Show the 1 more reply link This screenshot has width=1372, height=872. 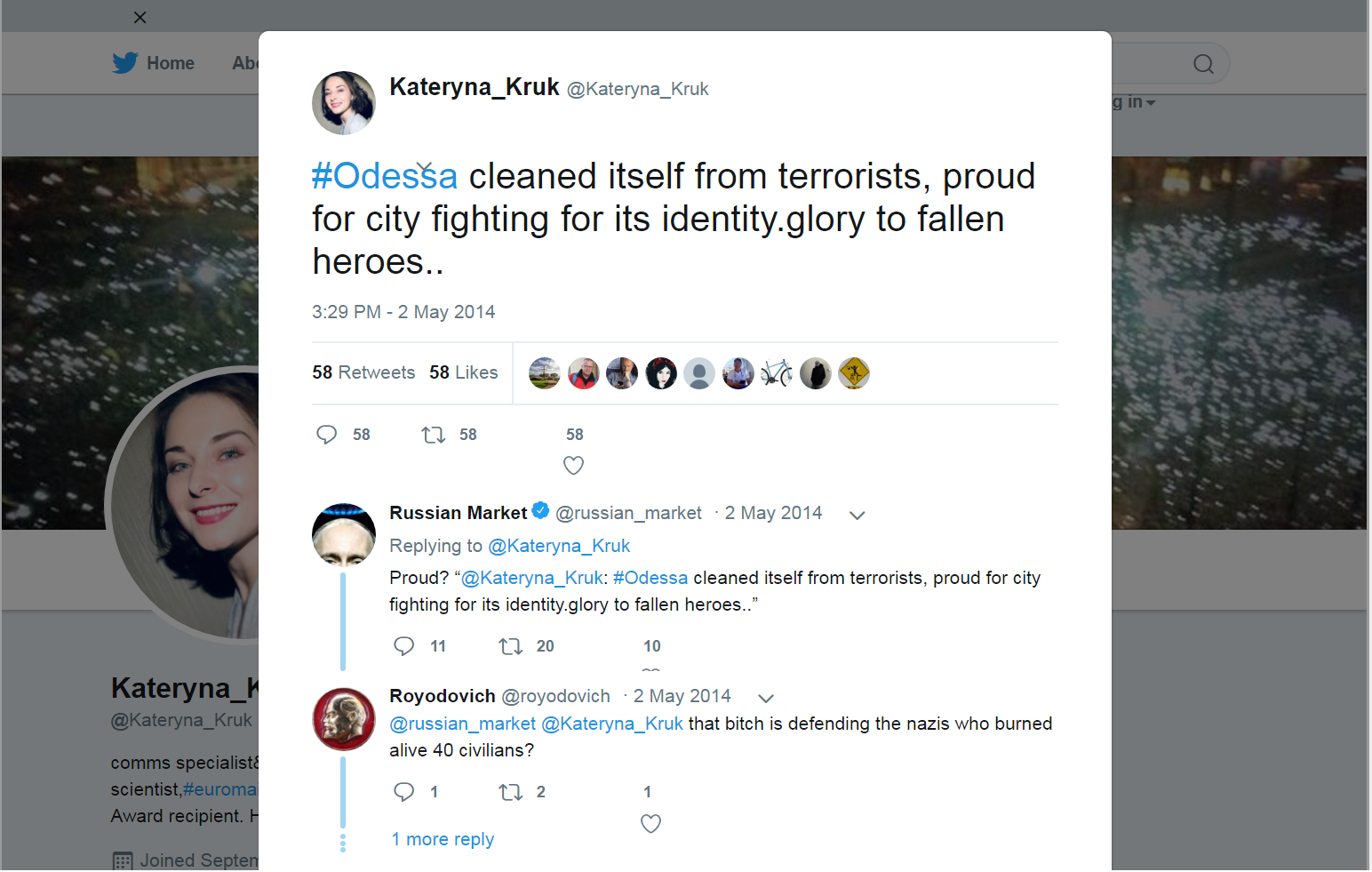[443, 839]
